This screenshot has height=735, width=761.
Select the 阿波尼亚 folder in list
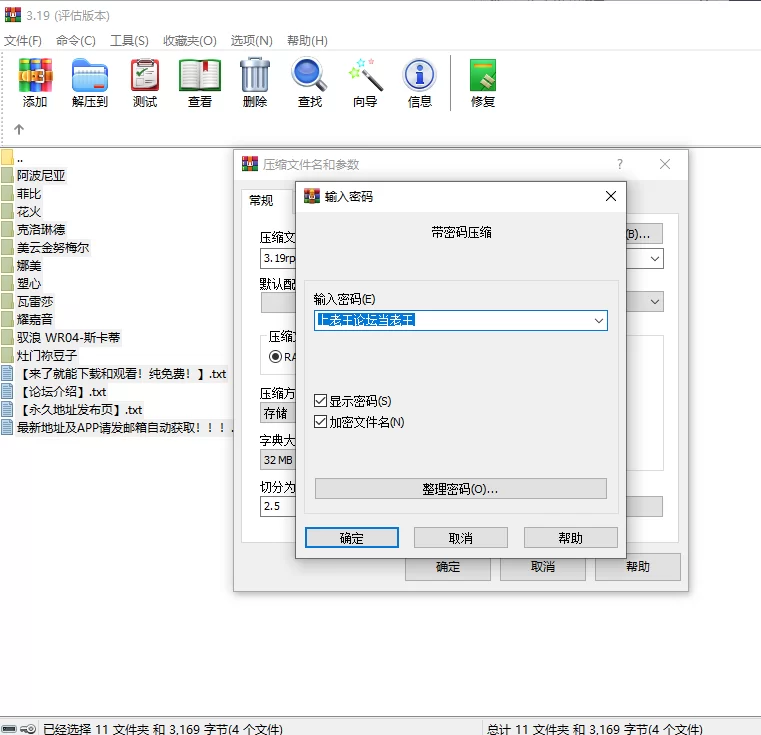pyautogui.click(x=41, y=175)
